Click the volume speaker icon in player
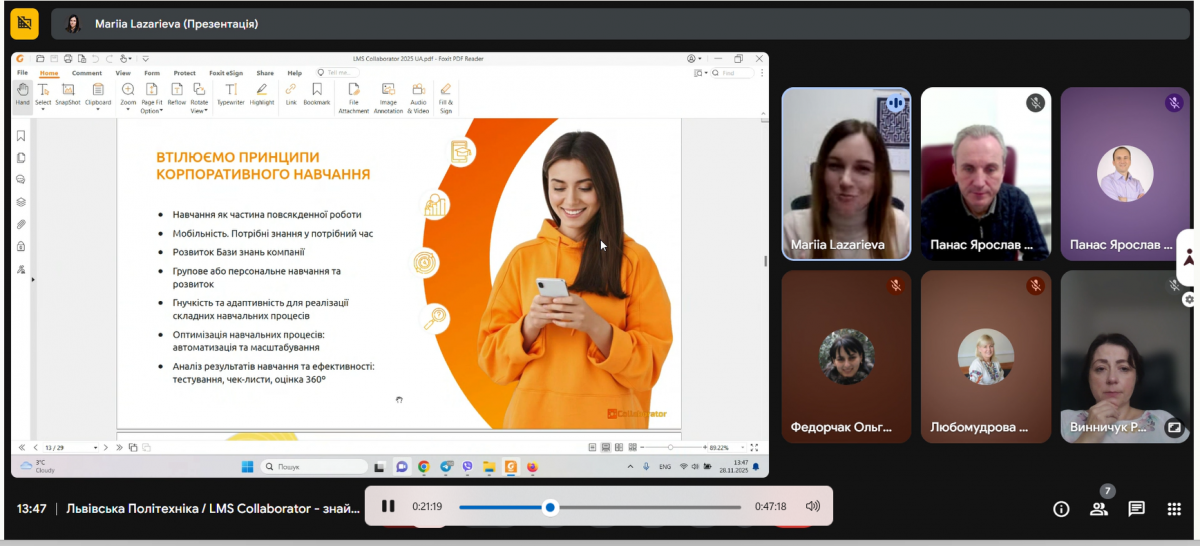The height and width of the screenshot is (546, 1200). click(812, 507)
